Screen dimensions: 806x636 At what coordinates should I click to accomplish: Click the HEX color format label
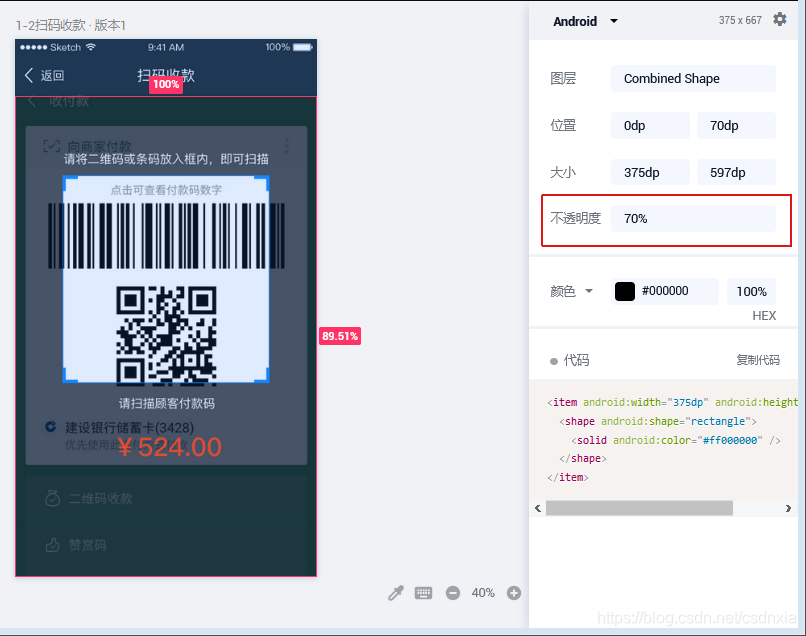764,316
